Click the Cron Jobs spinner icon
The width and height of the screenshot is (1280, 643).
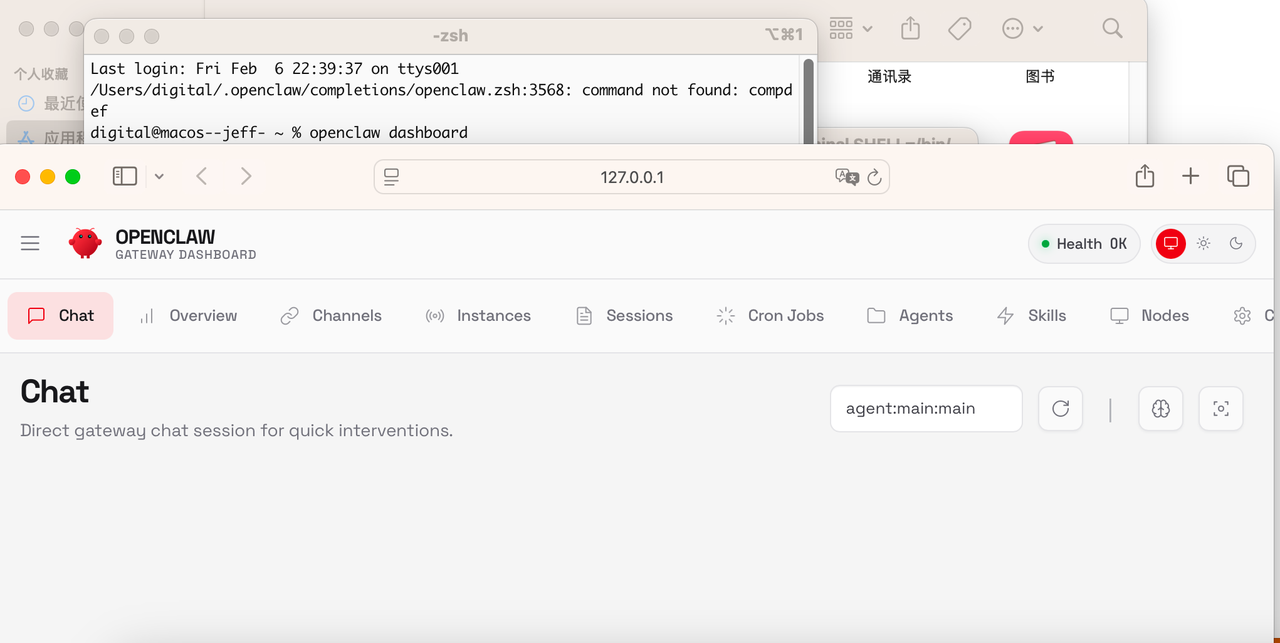[x=726, y=316]
